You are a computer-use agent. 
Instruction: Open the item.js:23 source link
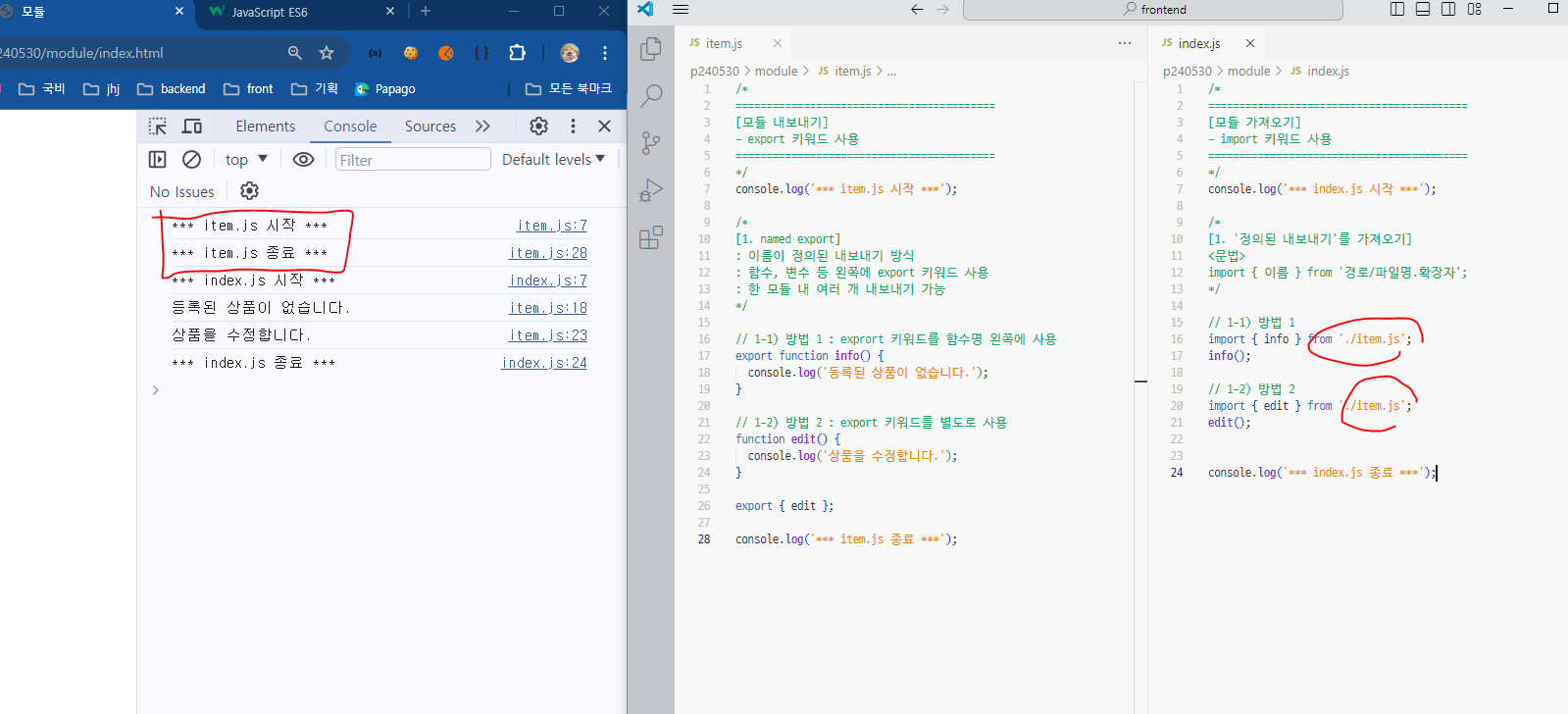coord(548,335)
